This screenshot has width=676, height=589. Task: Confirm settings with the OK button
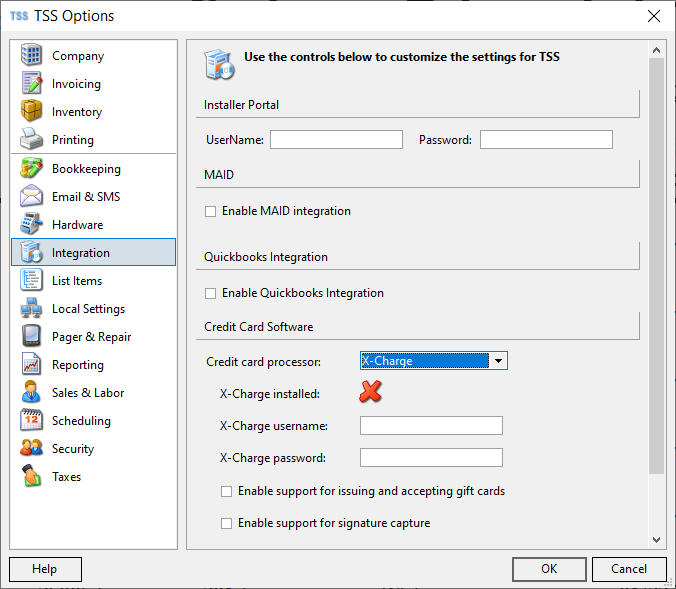tap(549, 569)
